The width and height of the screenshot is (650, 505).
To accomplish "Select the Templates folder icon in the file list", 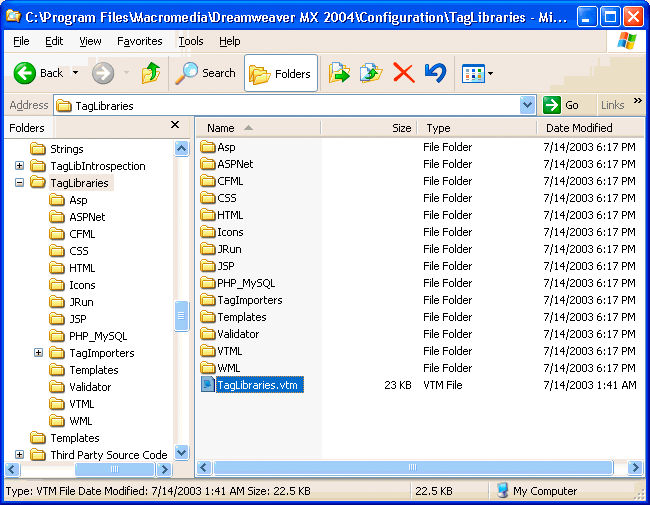I will [x=208, y=317].
